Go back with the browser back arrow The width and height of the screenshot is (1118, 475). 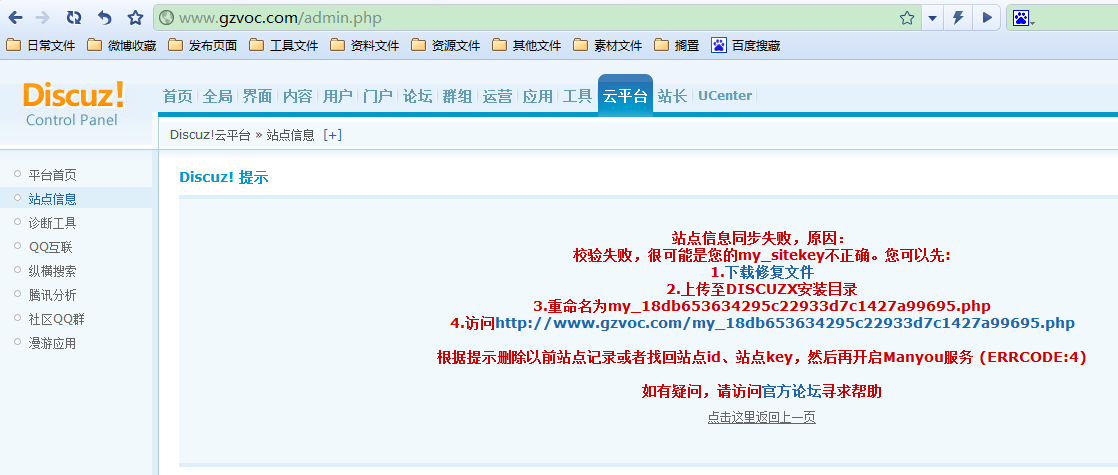16,18
